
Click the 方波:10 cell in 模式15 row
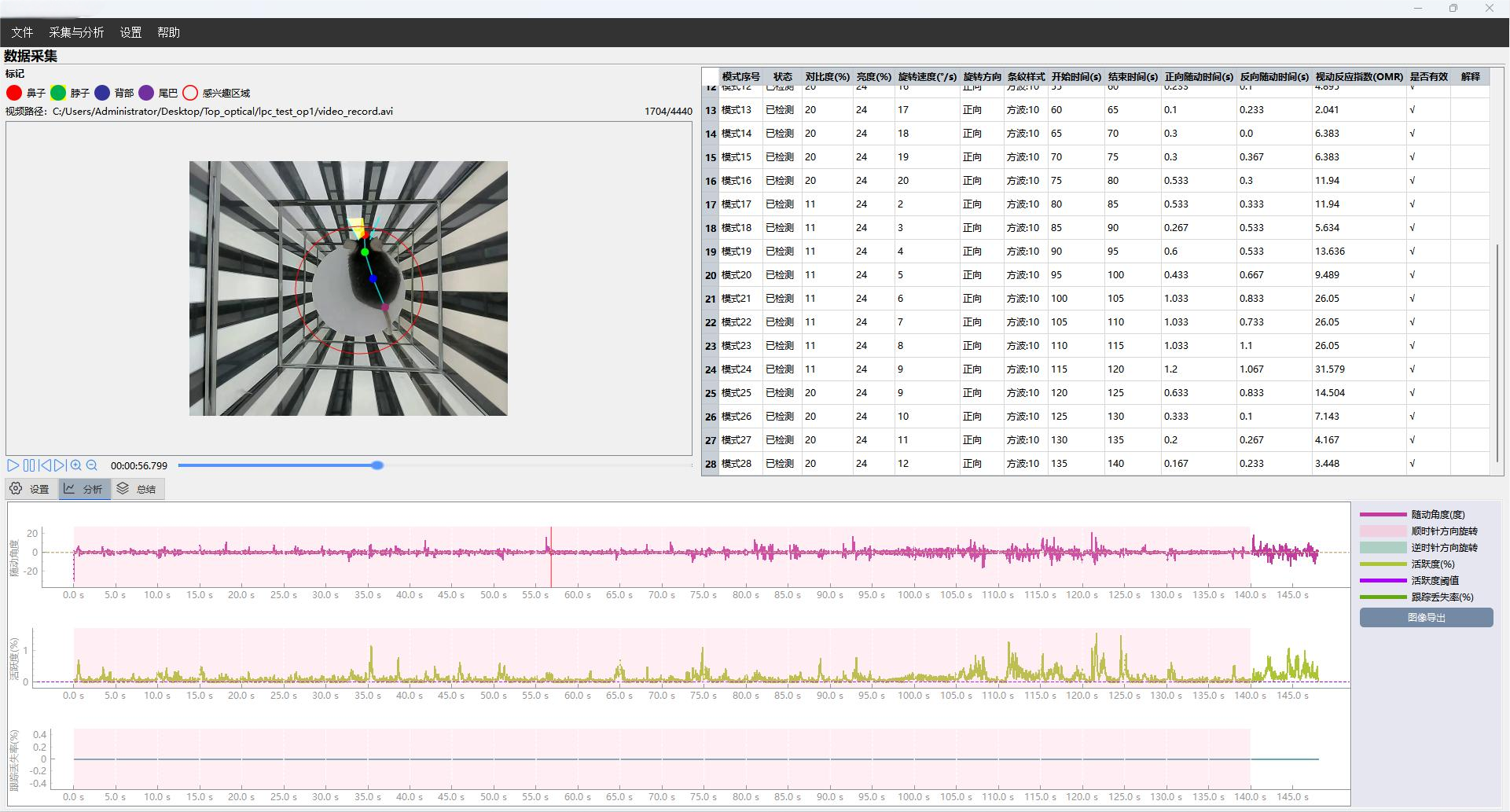point(1026,157)
